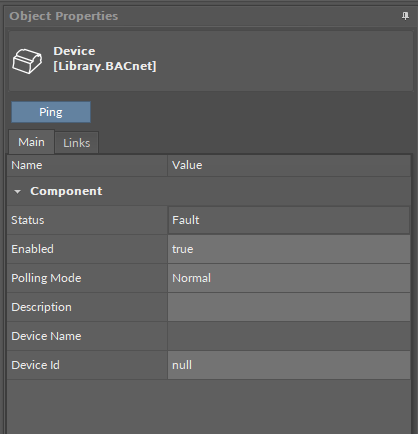The width and height of the screenshot is (418, 434).
Task: Select the Device Id row label
Action: click(35, 365)
